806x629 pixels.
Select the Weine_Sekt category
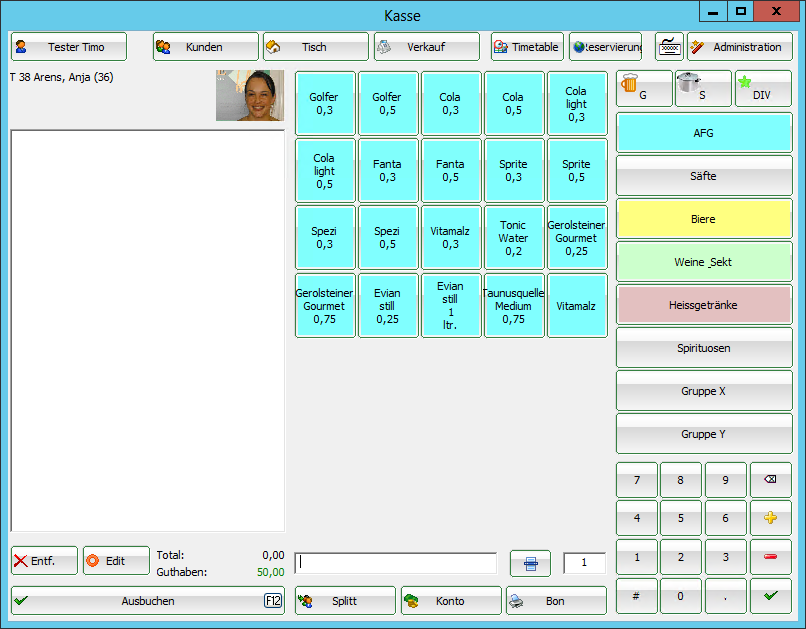[704, 262]
